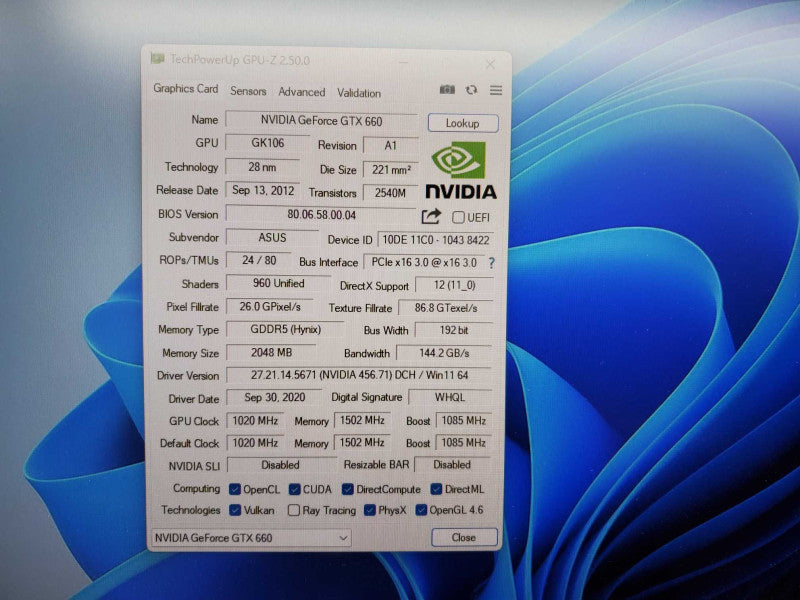Click the GPU-Z title bar app icon

pyautogui.click(x=157, y=59)
